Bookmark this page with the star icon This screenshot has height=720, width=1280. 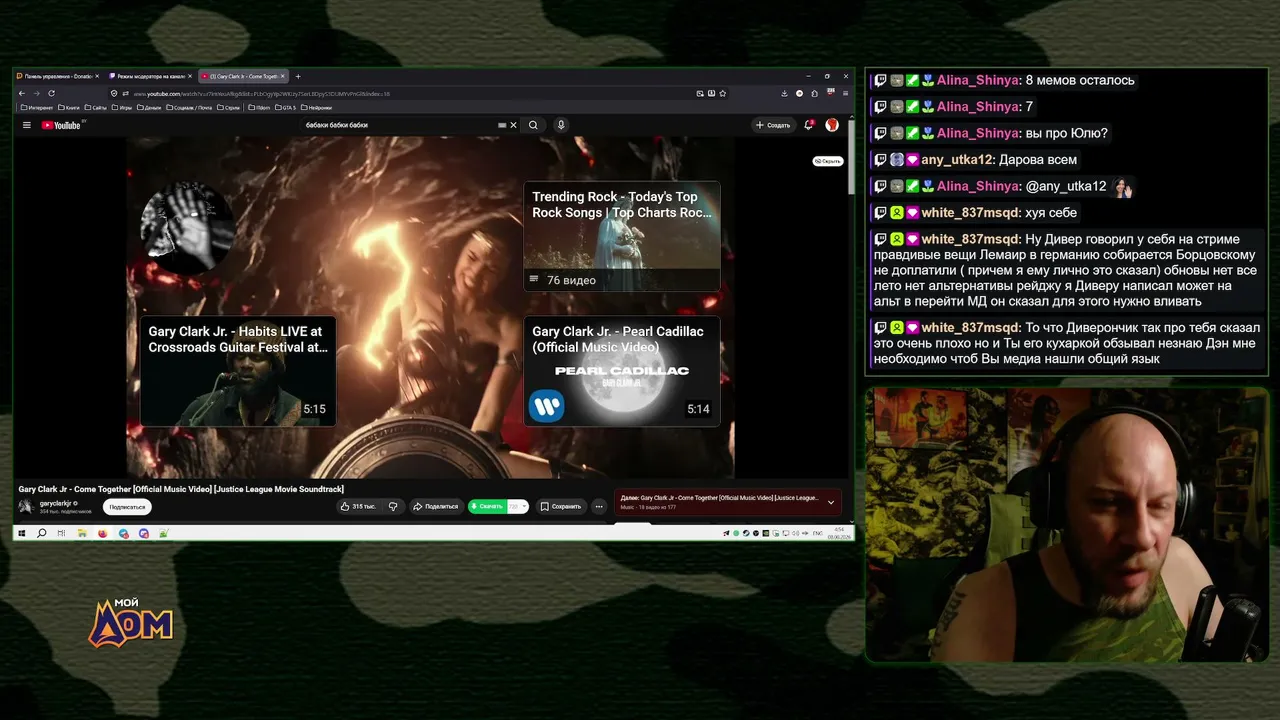click(722, 93)
